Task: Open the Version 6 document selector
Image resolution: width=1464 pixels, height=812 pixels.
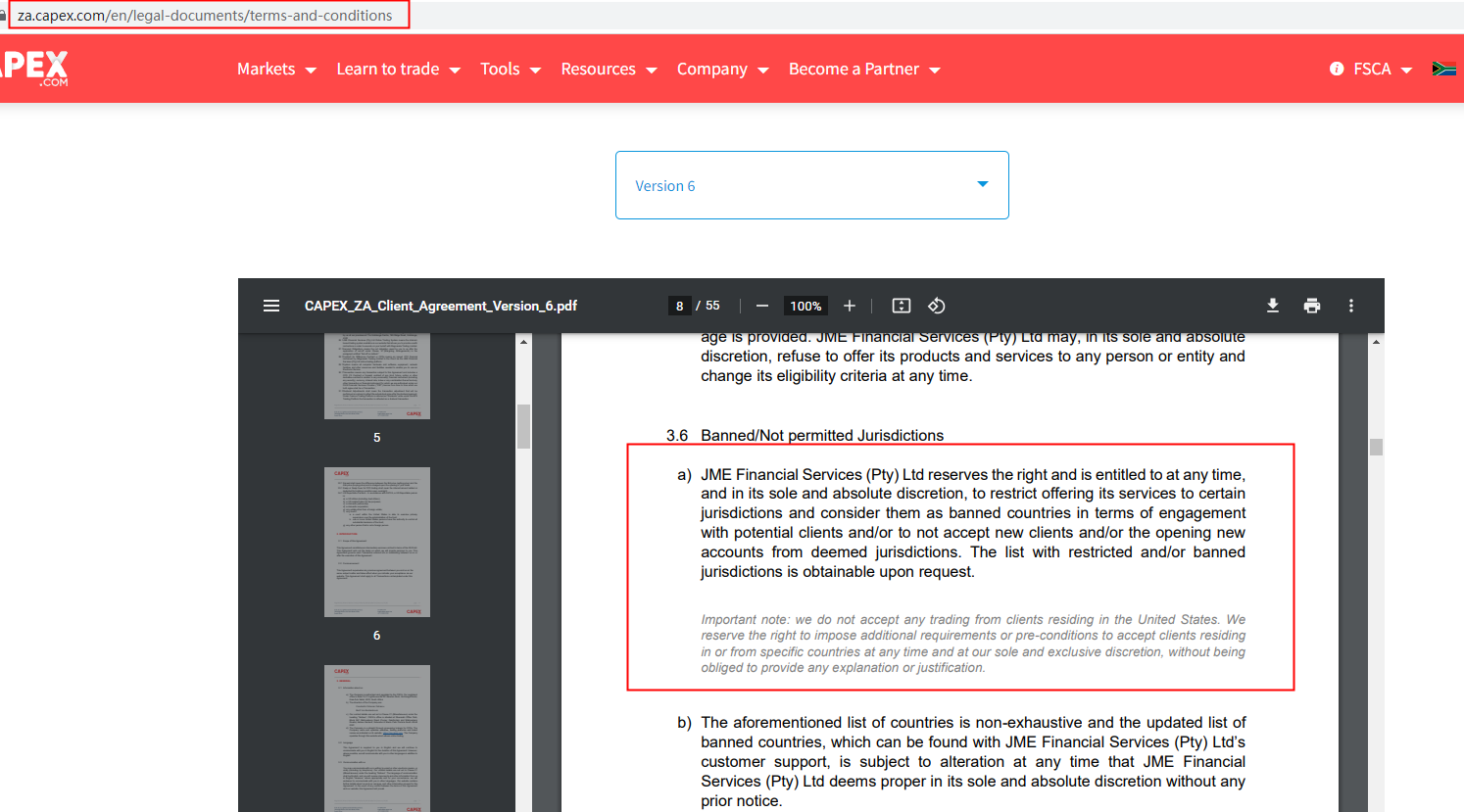Action: point(812,185)
